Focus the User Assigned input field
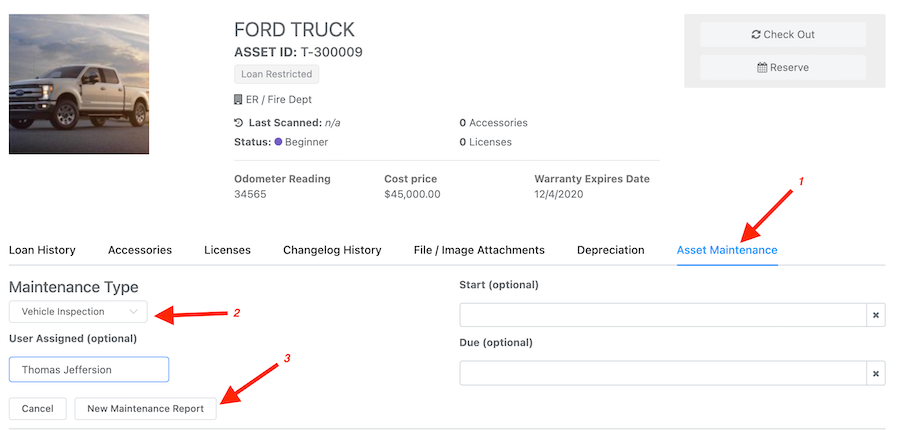The width and height of the screenshot is (900, 430). (x=89, y=369)
